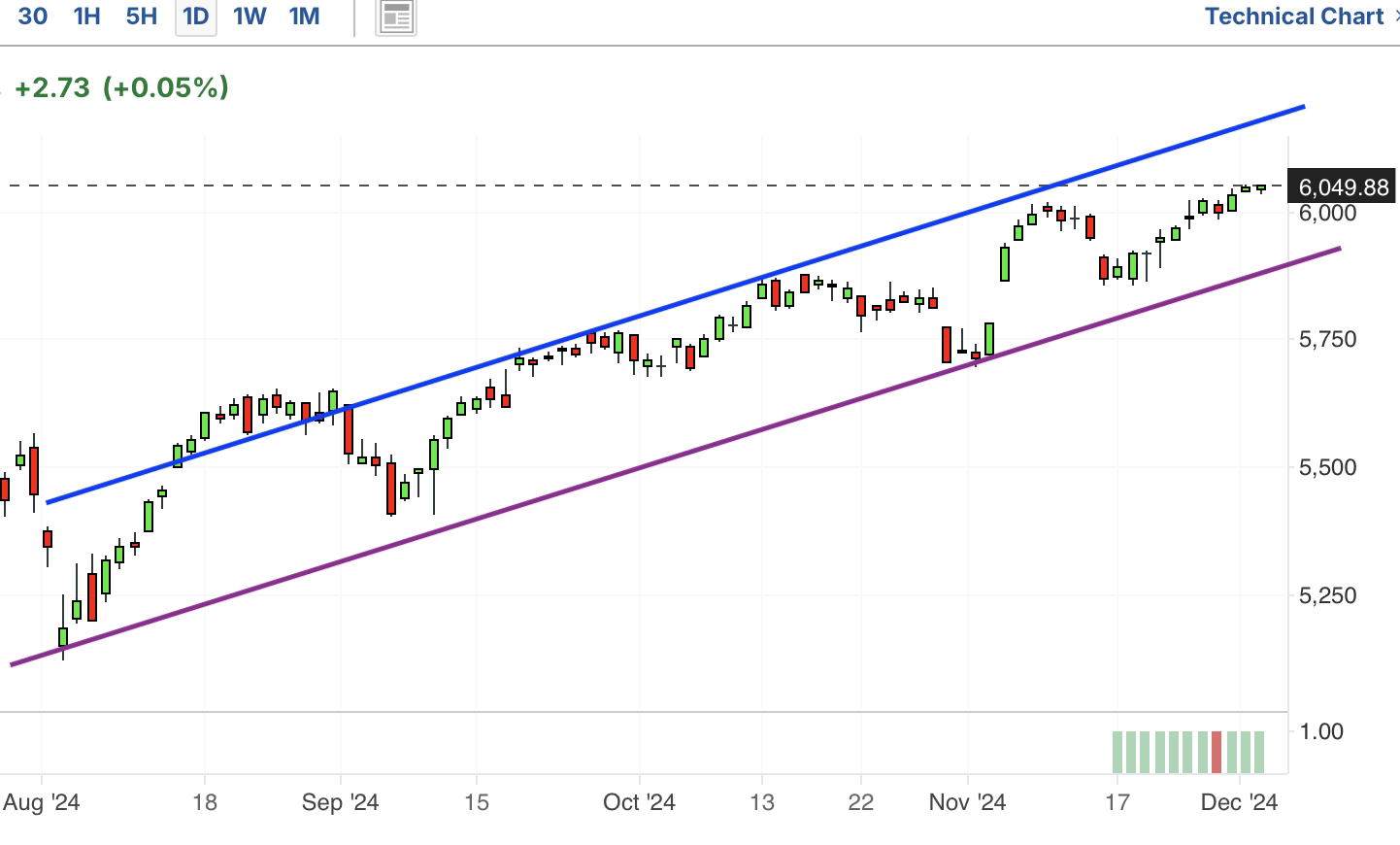Viewport: 1400px width, 845px height.
Task: Click the Nov '24 date label
Action: 967,803
